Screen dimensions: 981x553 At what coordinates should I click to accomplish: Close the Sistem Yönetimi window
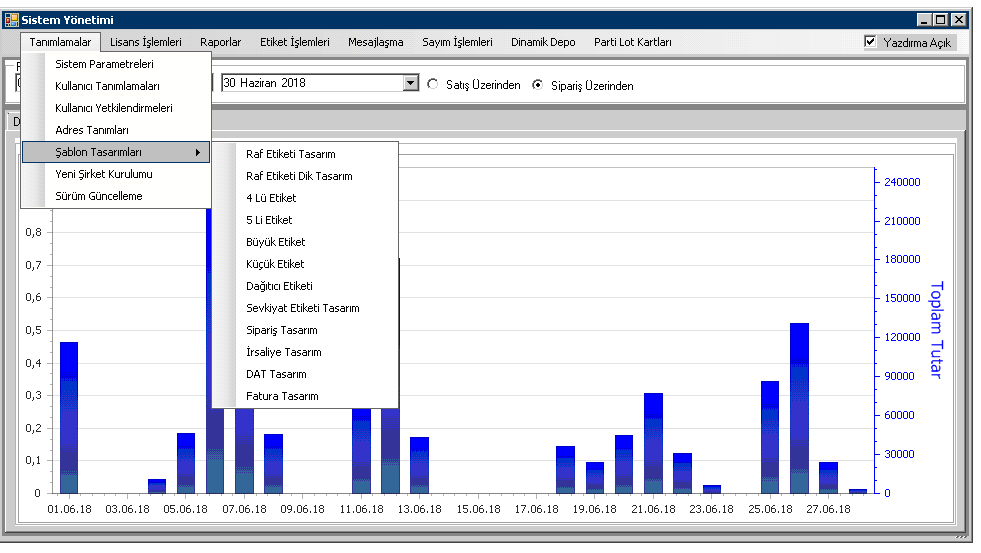pos(958,20)
